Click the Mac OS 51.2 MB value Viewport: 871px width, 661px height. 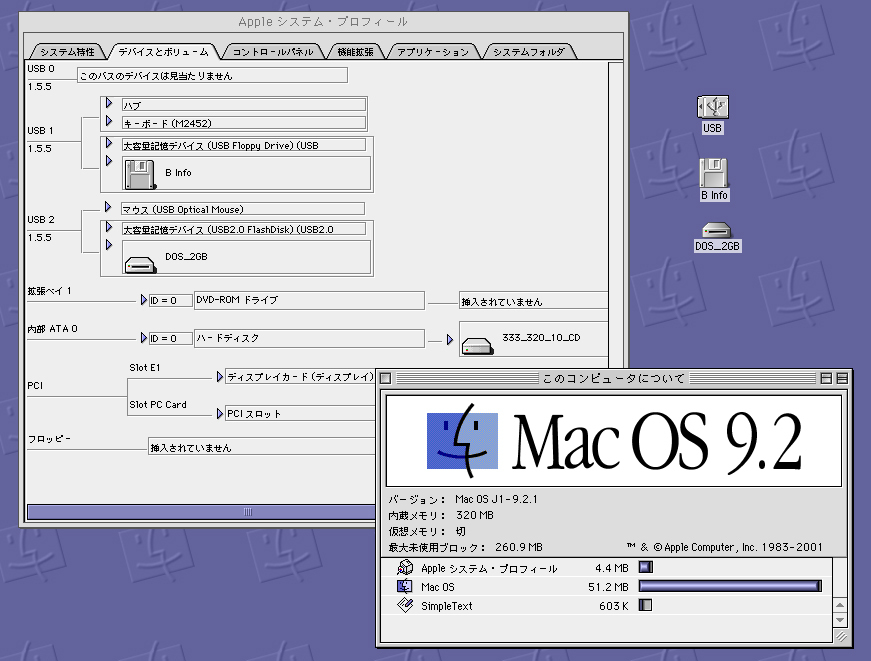click(x=608, y=587)
